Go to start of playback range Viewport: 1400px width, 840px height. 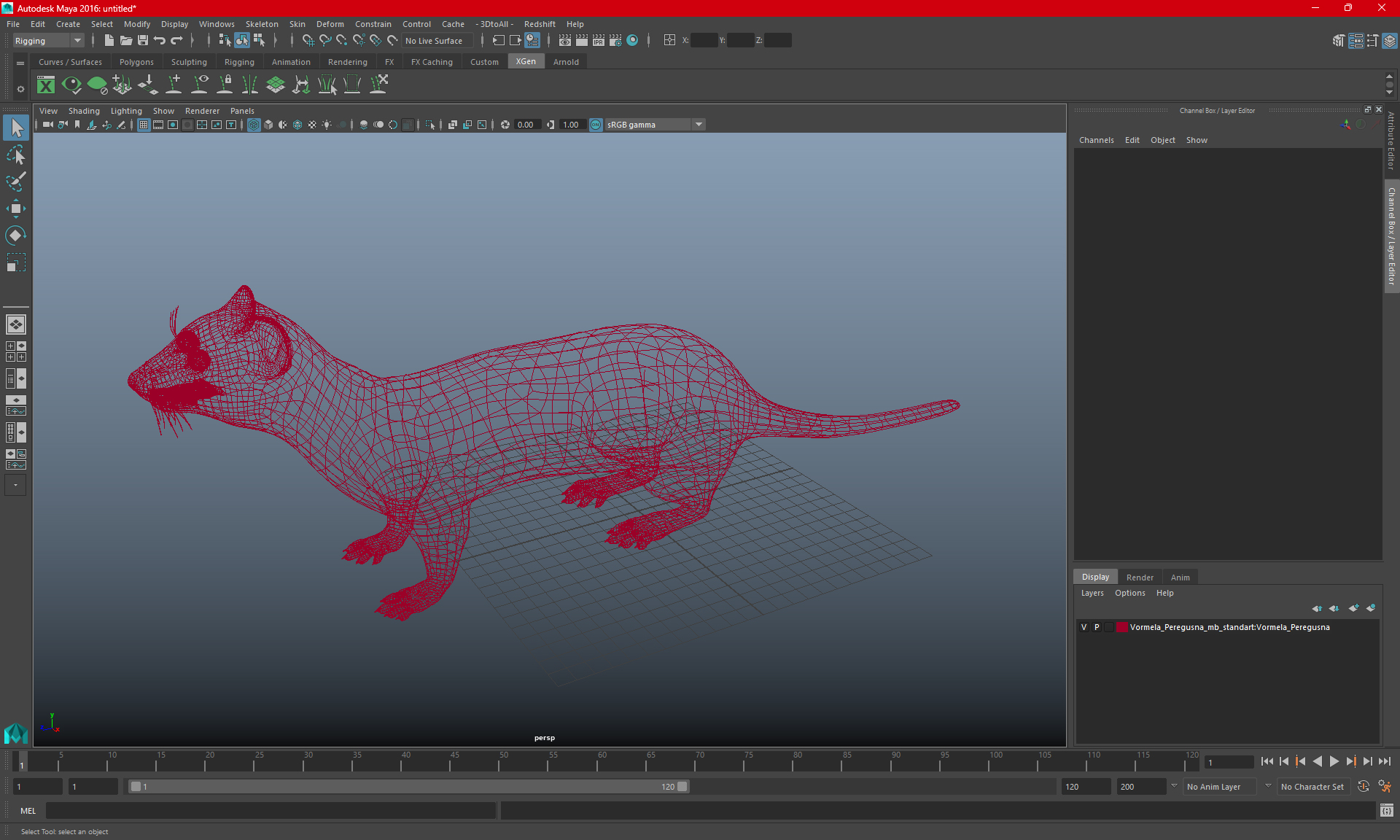[x=1267, y=761]
